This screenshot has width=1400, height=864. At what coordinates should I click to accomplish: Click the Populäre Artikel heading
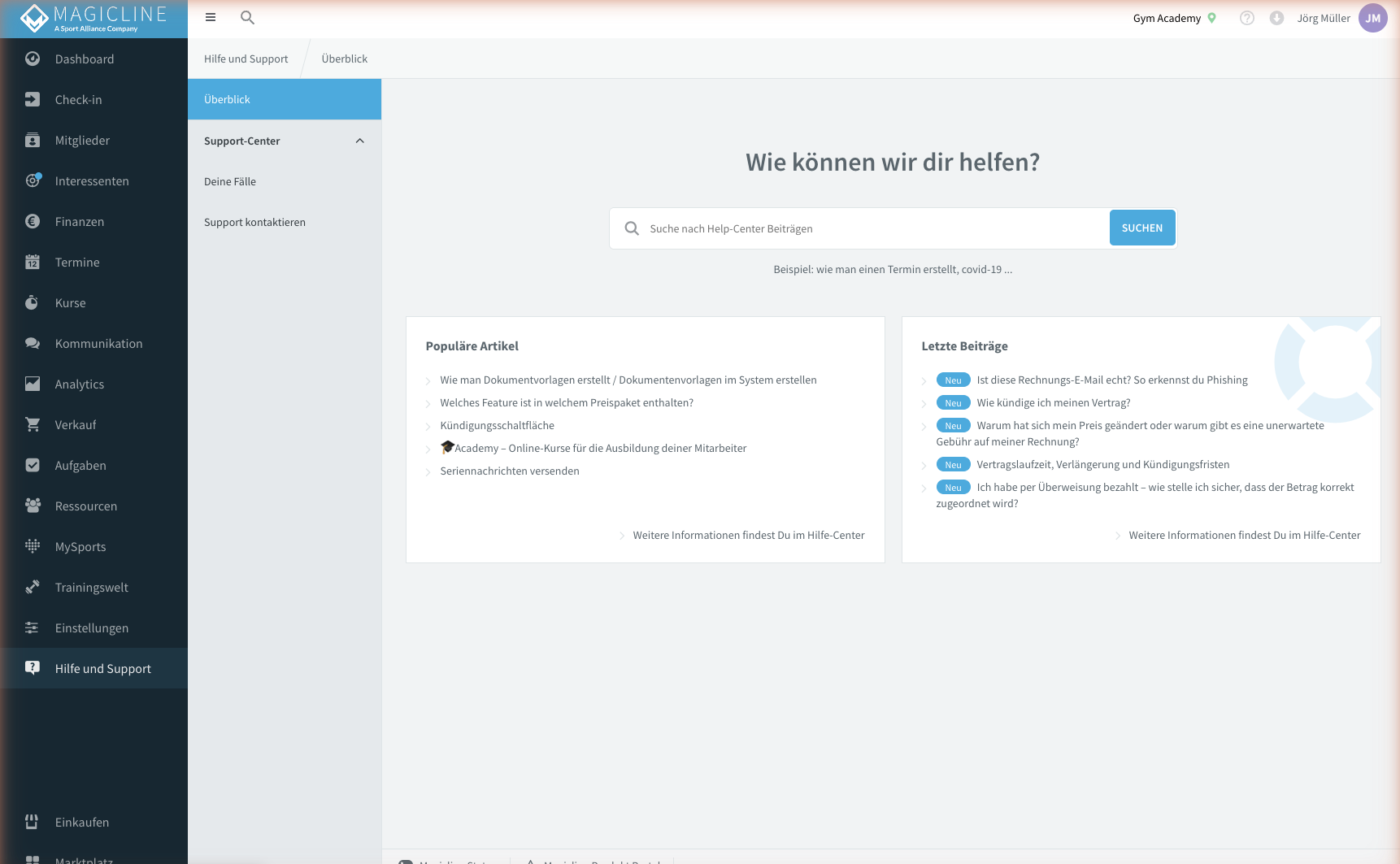coord(472,345)
